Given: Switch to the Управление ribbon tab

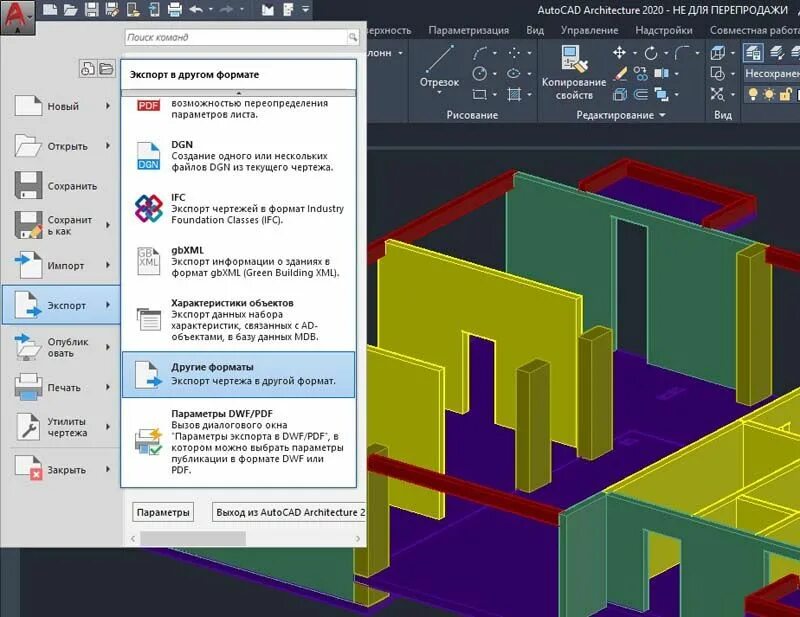Looking at the screenshot, I should click(x=589, y=30).
